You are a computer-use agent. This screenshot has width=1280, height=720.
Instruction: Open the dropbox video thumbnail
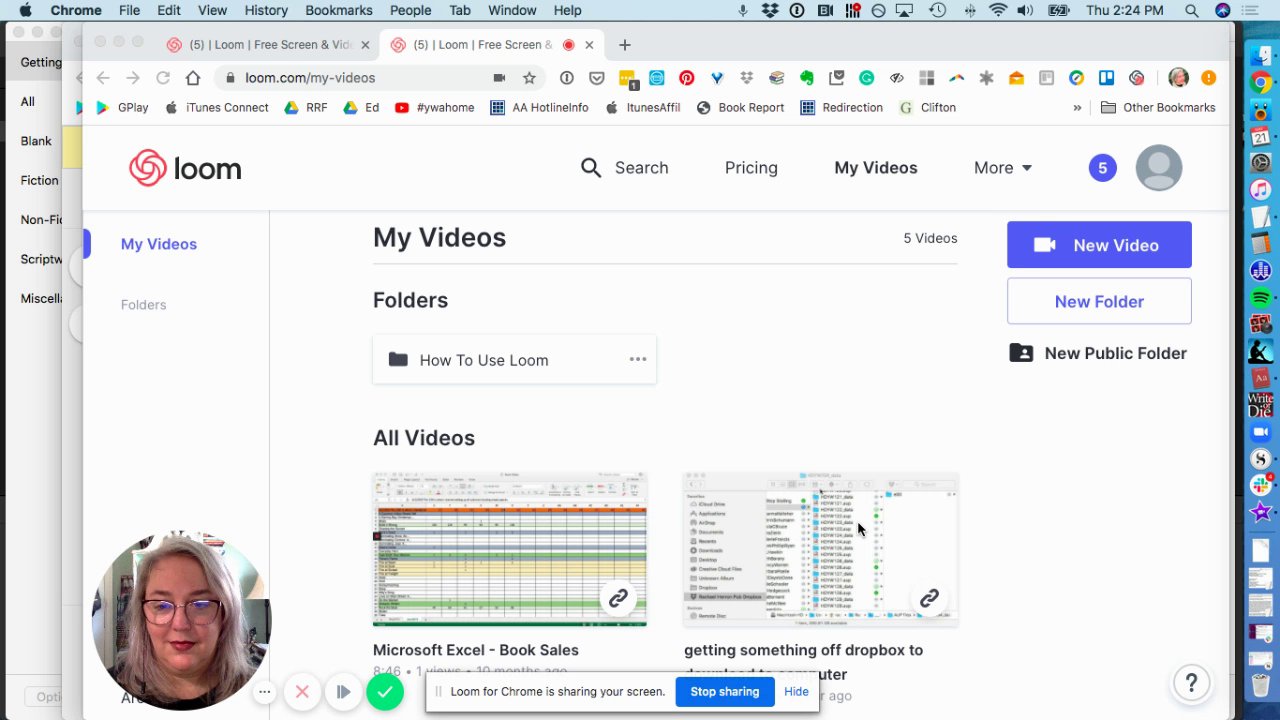[821, 550]
